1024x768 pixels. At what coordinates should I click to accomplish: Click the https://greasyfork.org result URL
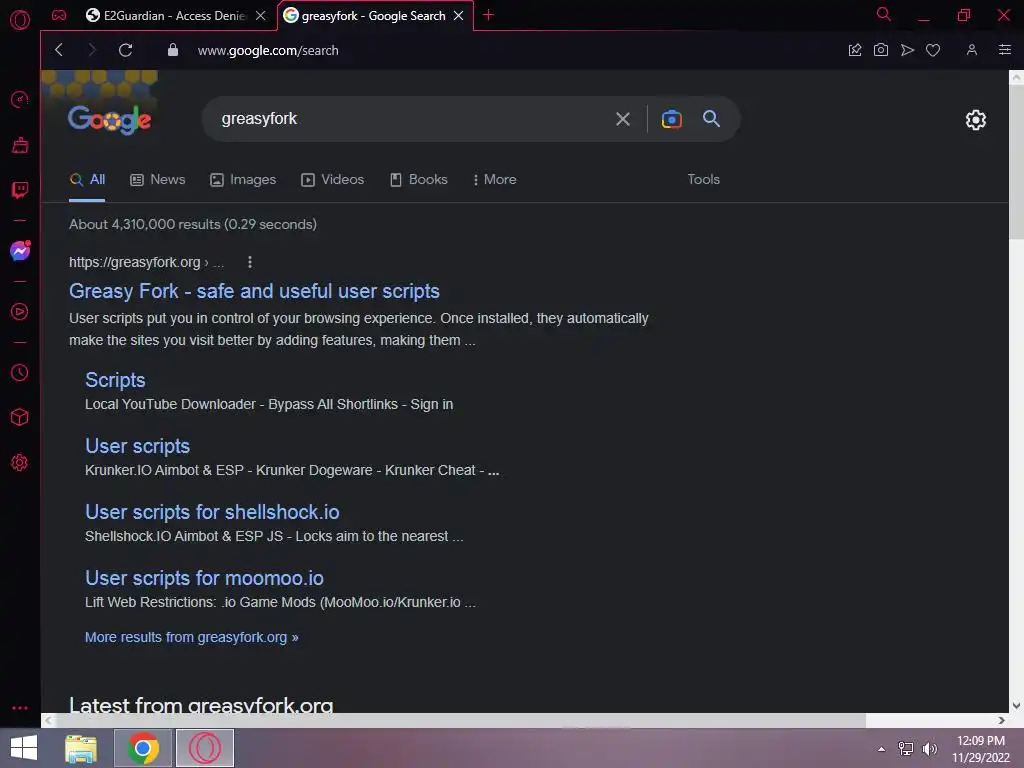(135, 262)
